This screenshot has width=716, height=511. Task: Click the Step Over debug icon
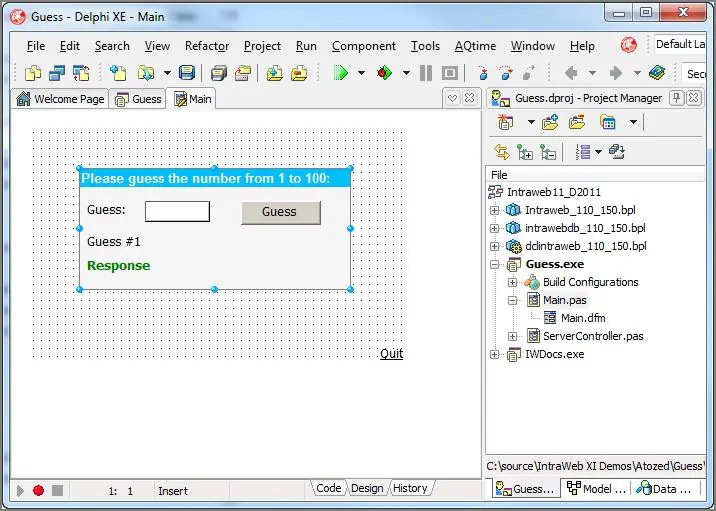pyautogui.click(x=505, y=73)
